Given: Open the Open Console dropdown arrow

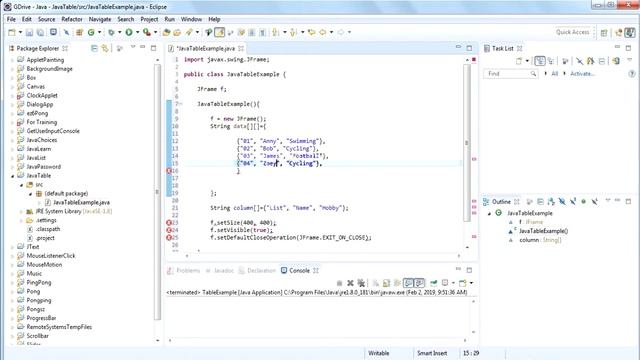Looking at the screenshot, I should click(471, 283).
